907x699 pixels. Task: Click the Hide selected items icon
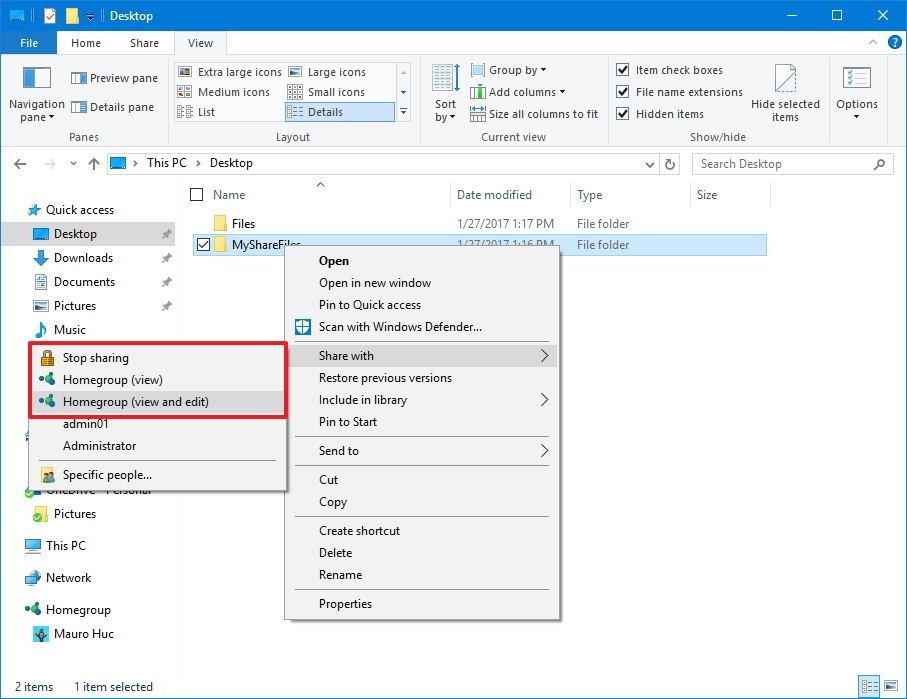click(785, 80)
